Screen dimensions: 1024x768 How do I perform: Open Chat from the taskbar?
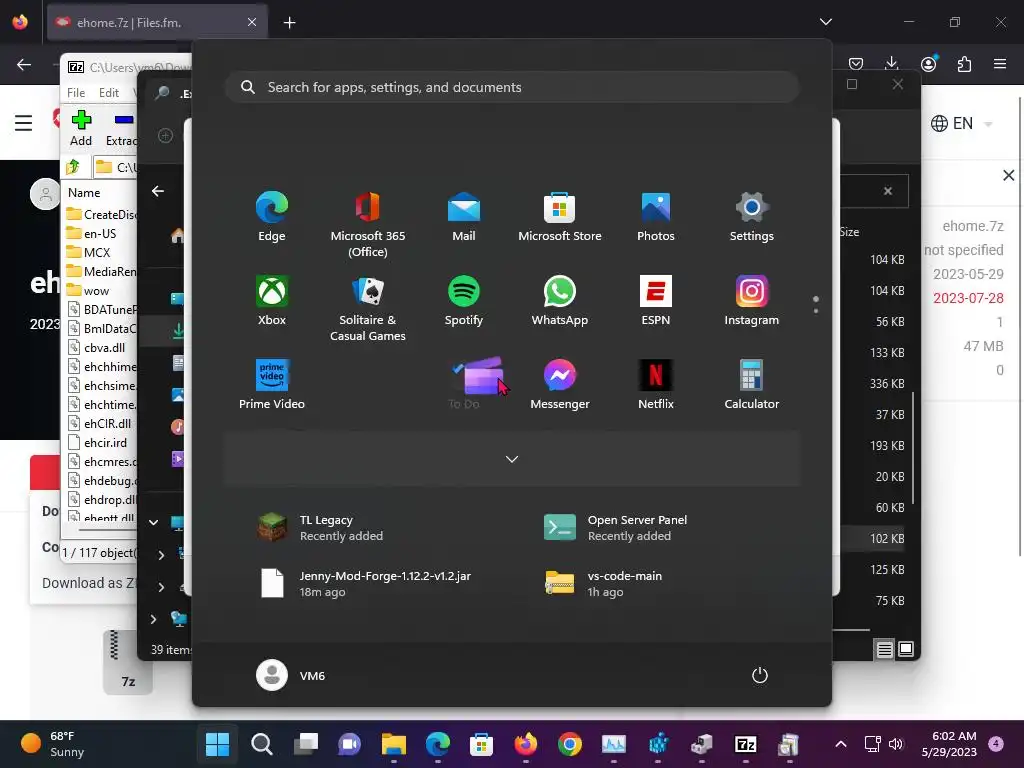(x=349, y=744)
